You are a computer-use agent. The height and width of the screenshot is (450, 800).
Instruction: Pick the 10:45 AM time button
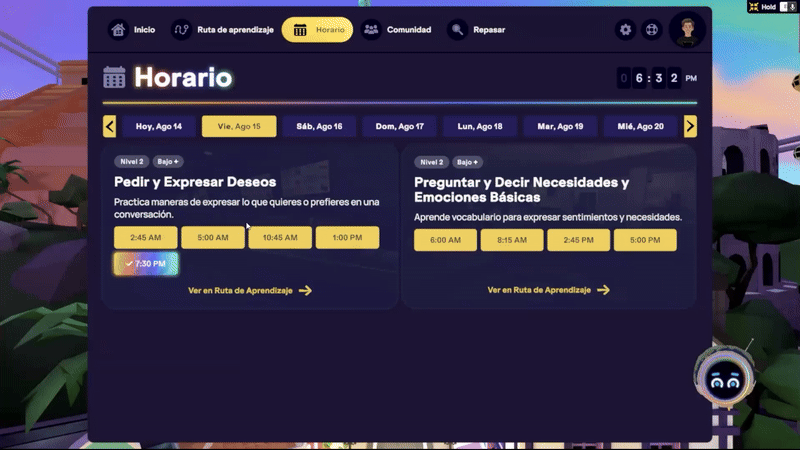(x=280, y=238)
